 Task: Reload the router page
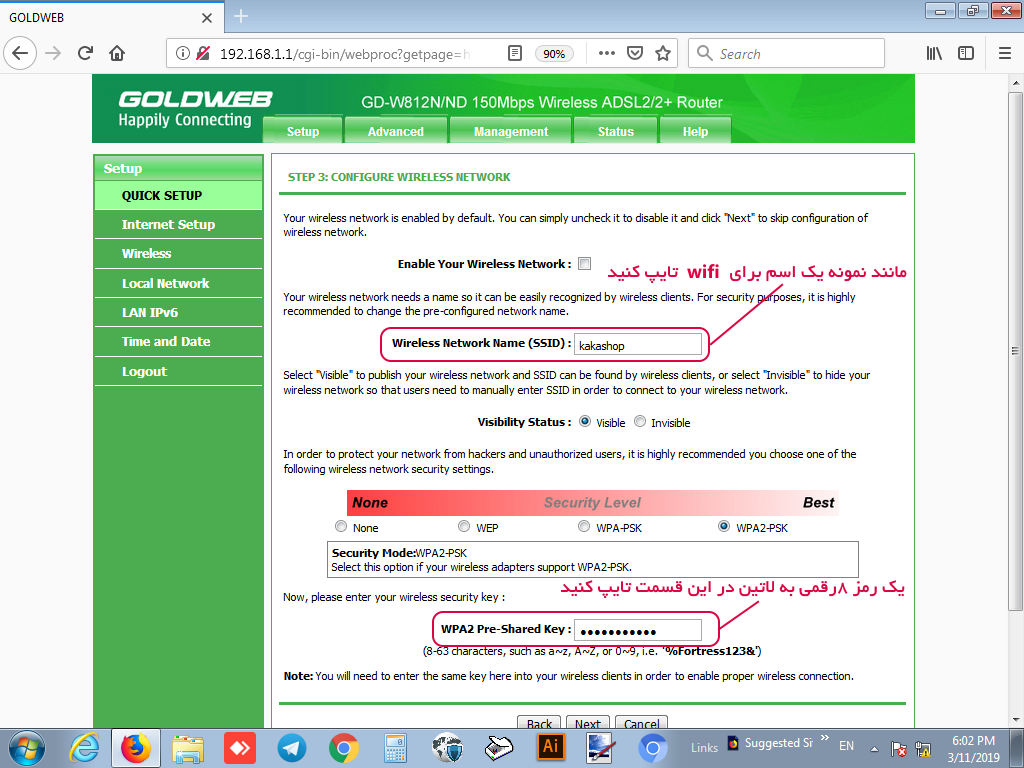click(85, 53)
